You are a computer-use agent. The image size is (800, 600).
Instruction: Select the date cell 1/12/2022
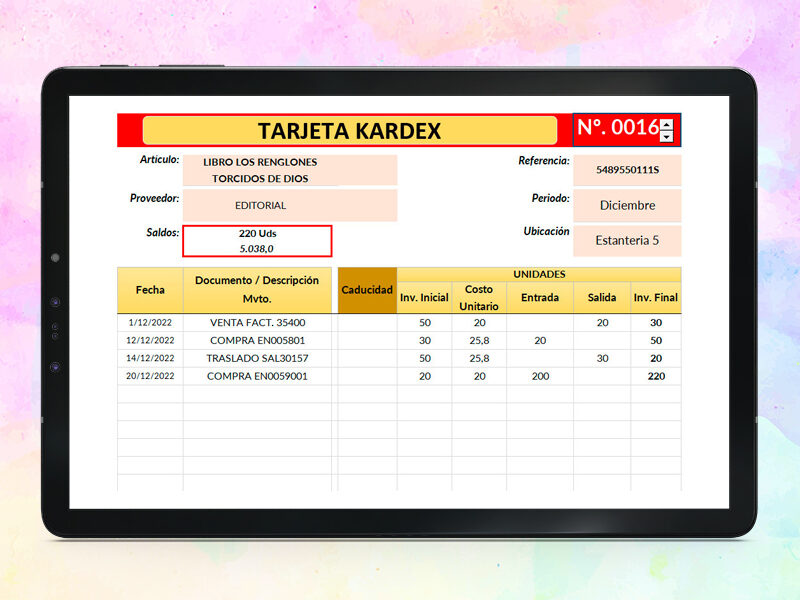coord(150,322)
